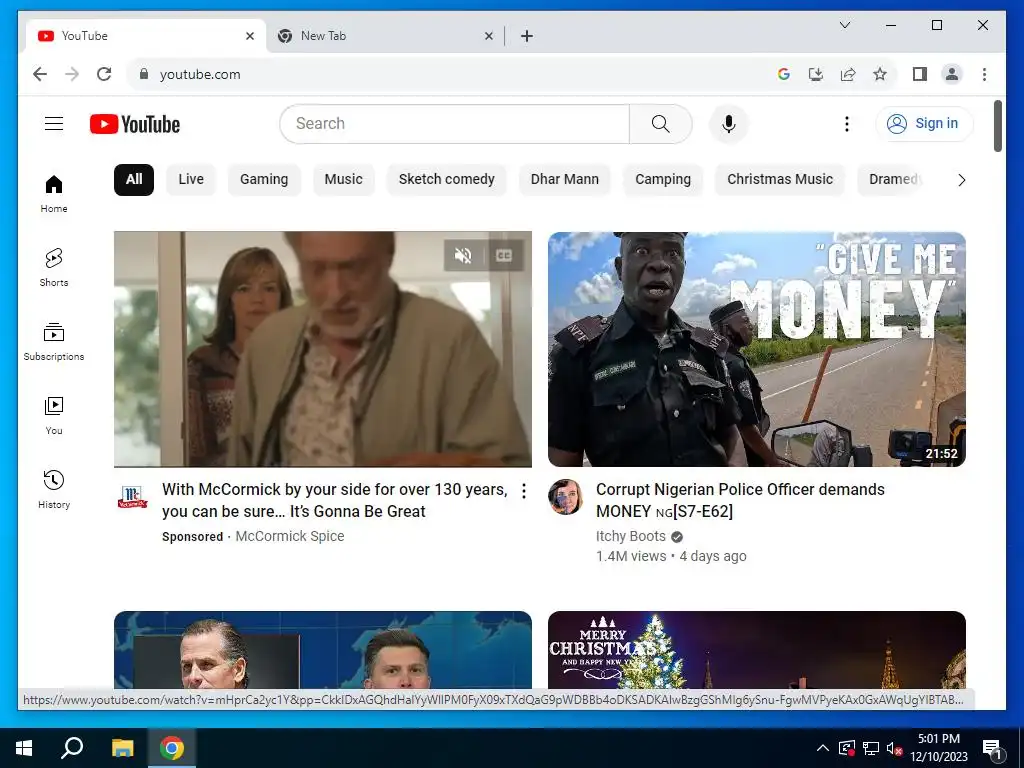Open the McCormick ad video thumbnail
The width and height of the screenshot is (1024, 768).
tap(323, 349)
